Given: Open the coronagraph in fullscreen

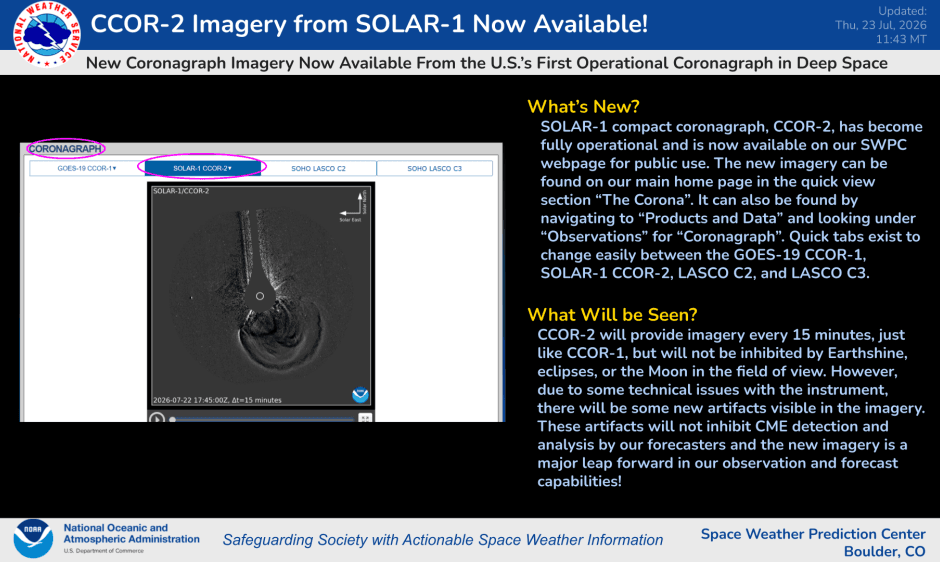Looking at the screenshot, I should [364, 418].
